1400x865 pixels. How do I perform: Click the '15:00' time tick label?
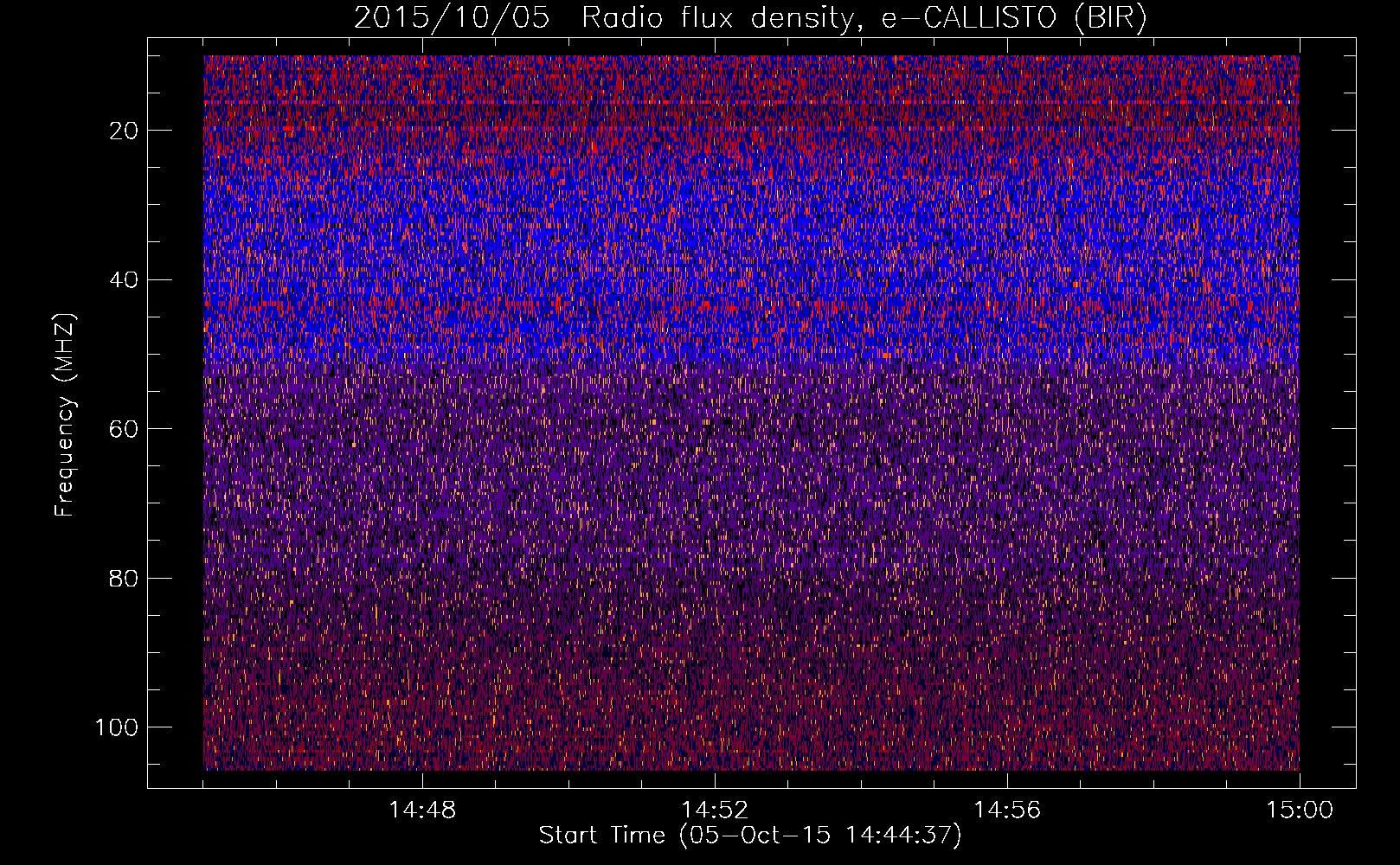click(1300, 811)
